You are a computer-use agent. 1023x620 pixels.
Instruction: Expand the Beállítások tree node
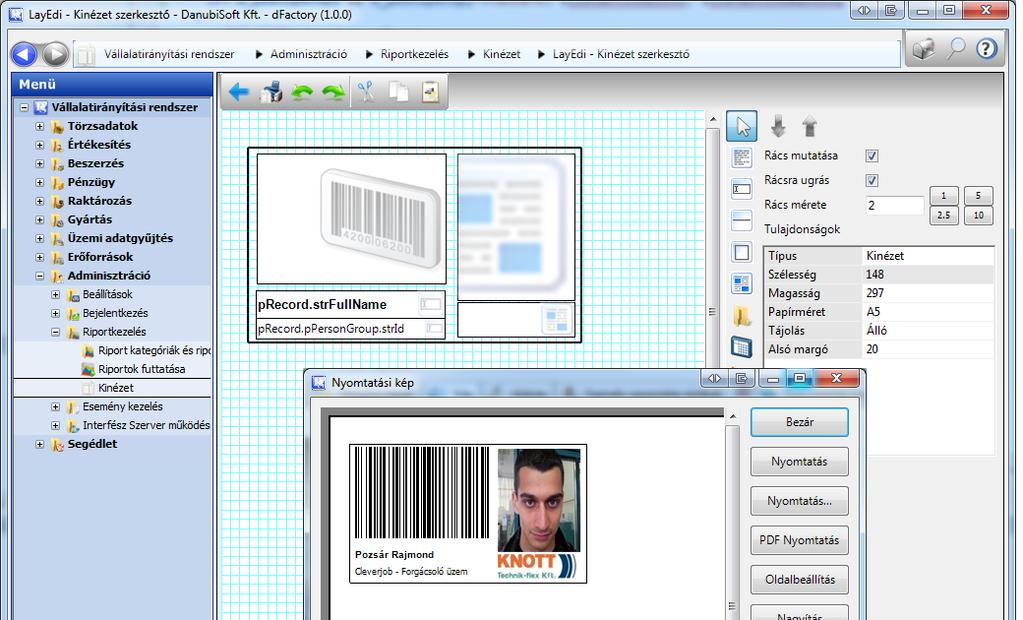pyautogui.click(x=55, y=295)
